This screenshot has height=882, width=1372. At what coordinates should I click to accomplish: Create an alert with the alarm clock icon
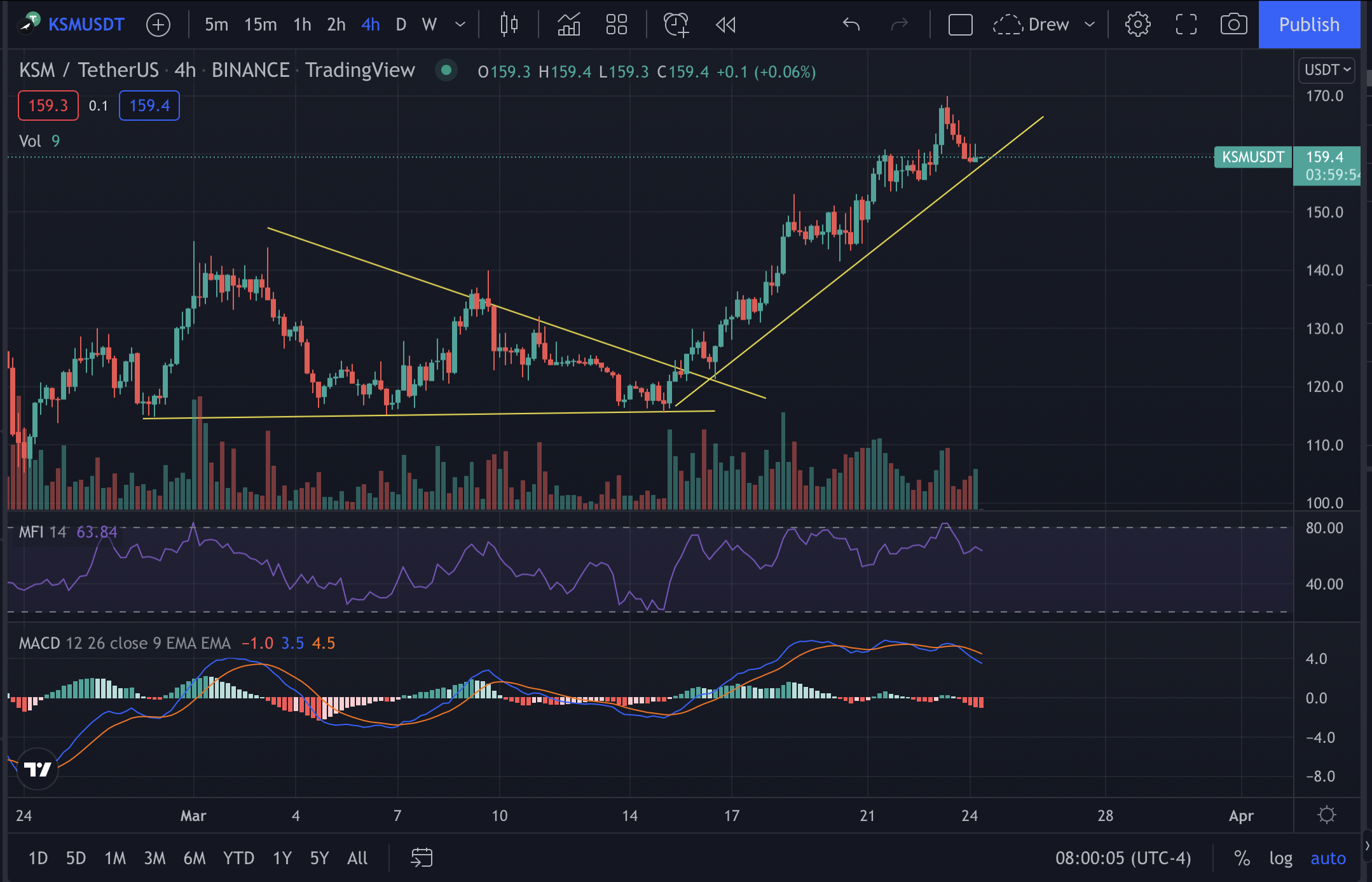tap(676, 25)
